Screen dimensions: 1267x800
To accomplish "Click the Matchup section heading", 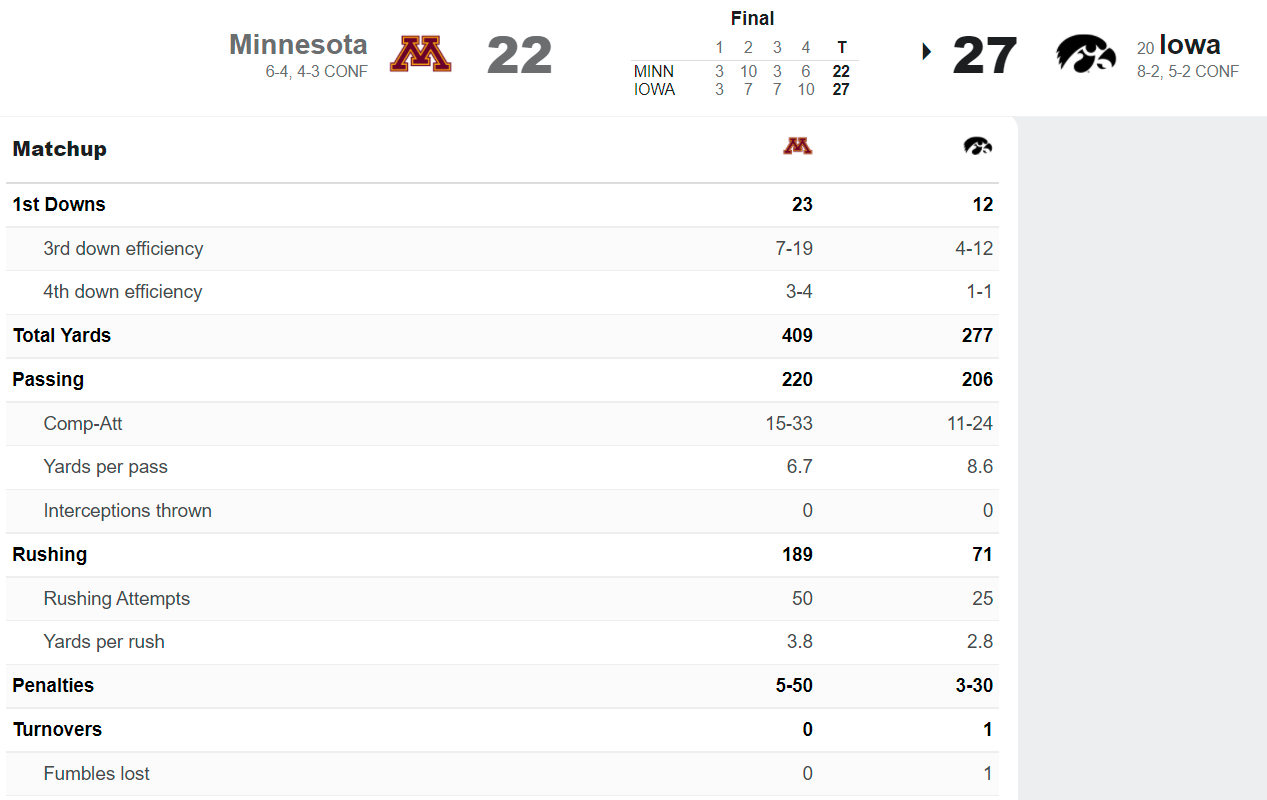I will click(x=60, y=149).
